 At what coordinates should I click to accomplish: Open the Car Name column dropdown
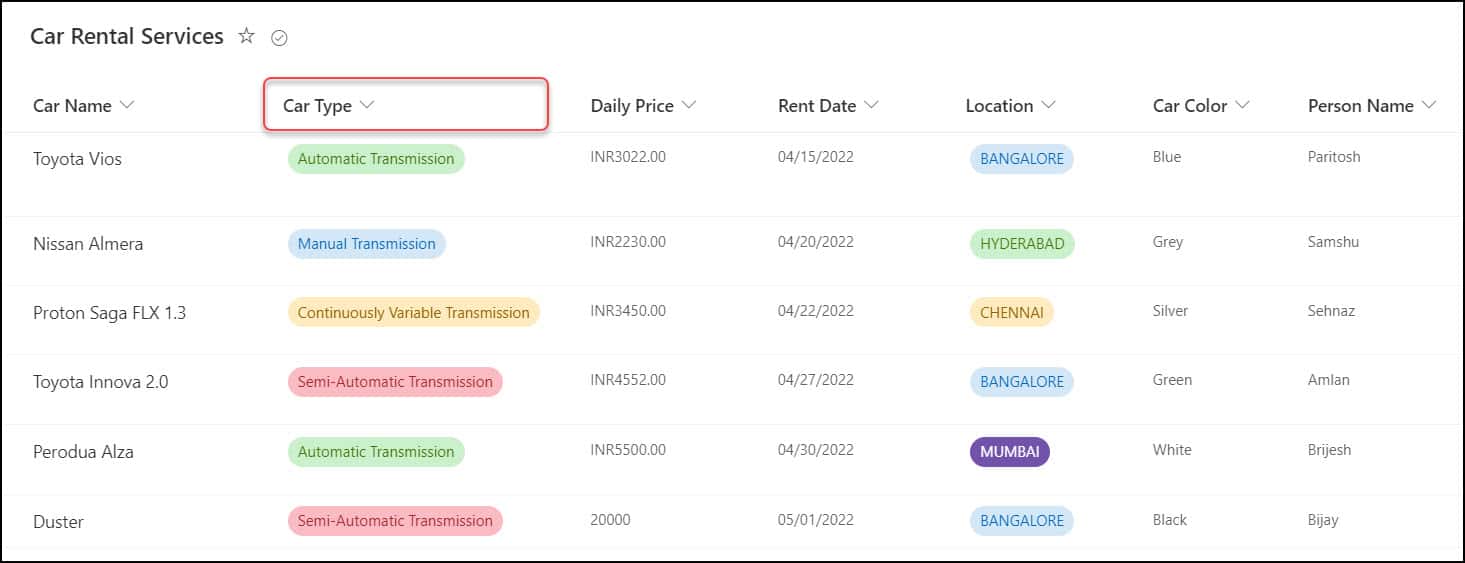coord(126,105)
